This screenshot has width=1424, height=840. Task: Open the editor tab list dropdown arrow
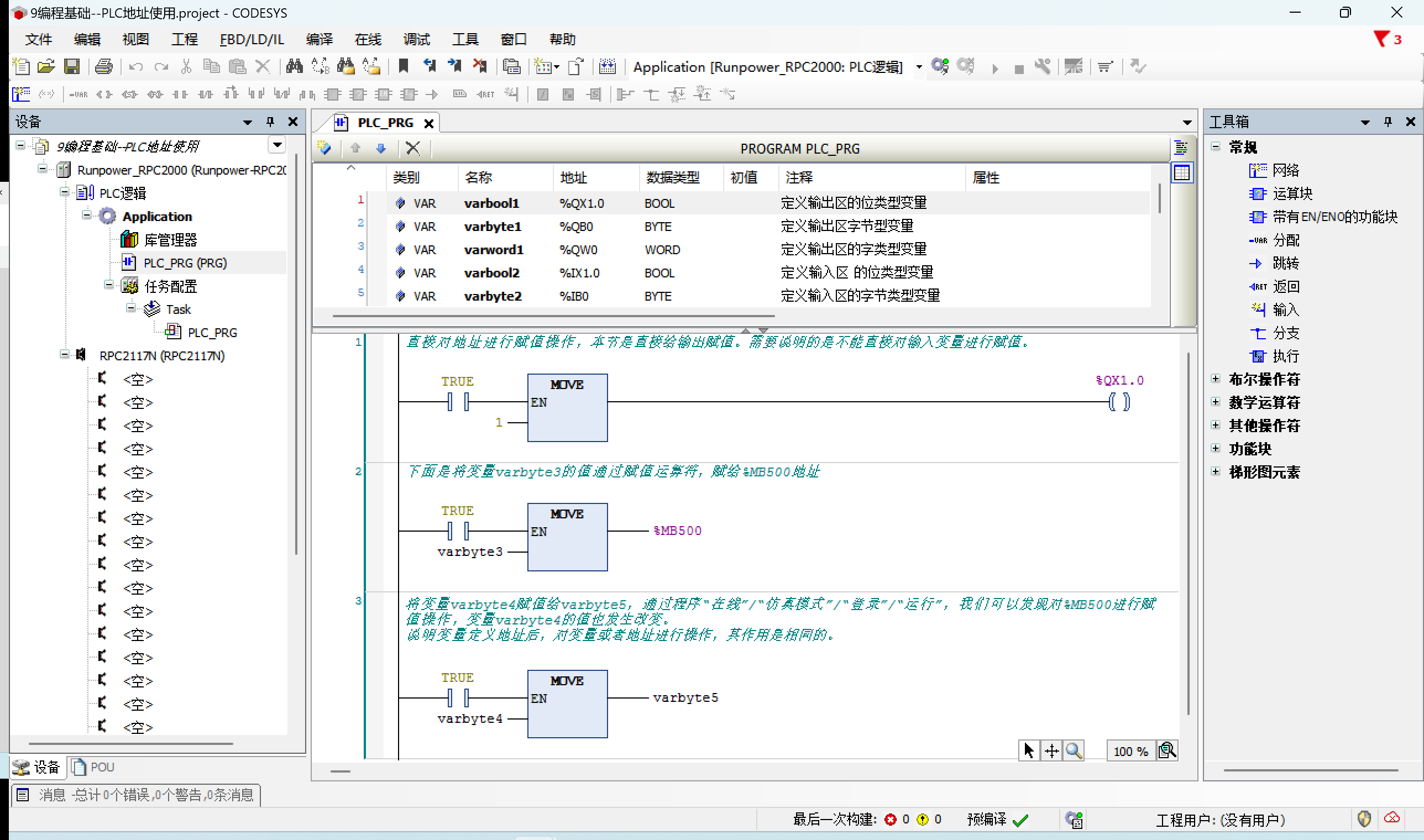1187,123
